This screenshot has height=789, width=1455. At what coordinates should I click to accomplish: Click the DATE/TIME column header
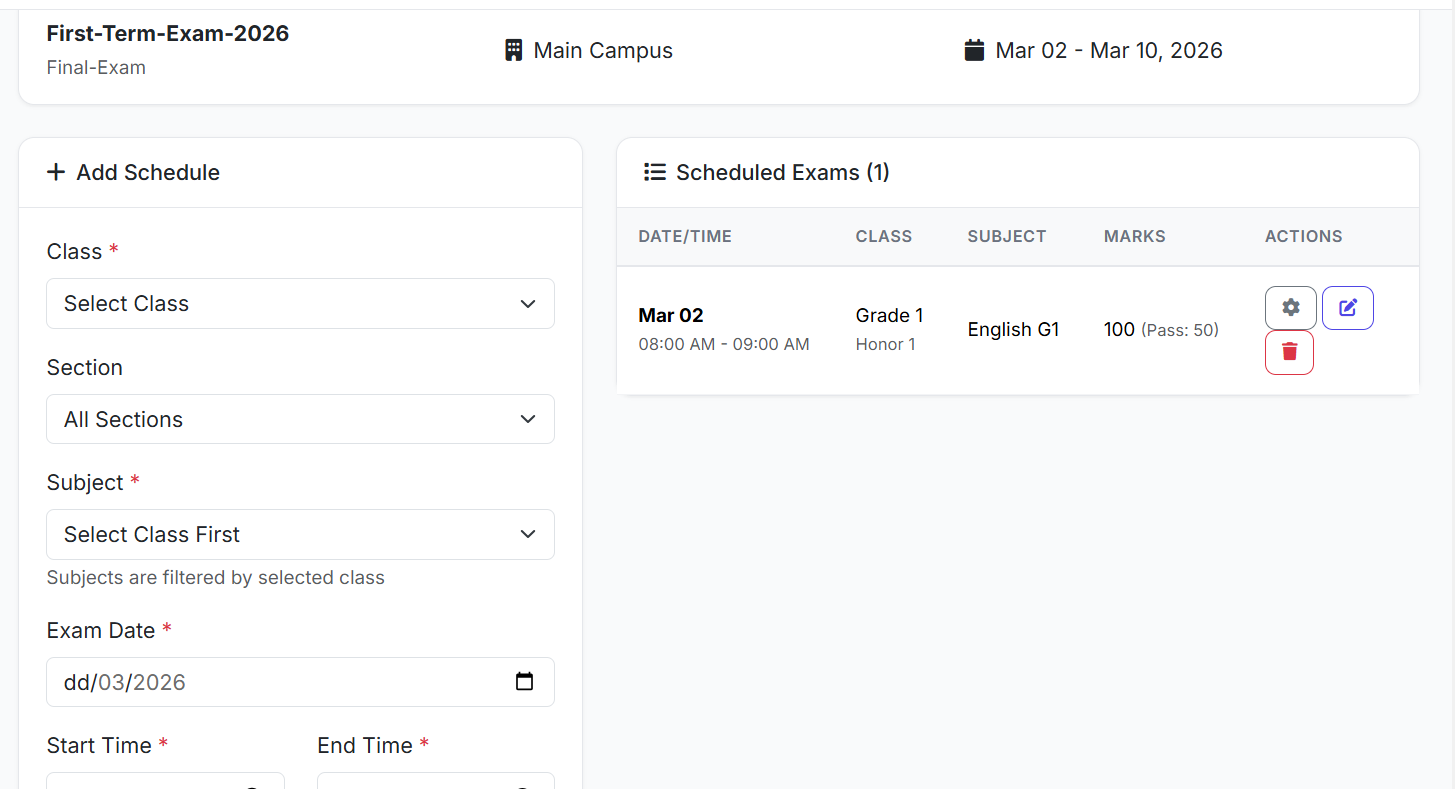[x=685, y=237]
